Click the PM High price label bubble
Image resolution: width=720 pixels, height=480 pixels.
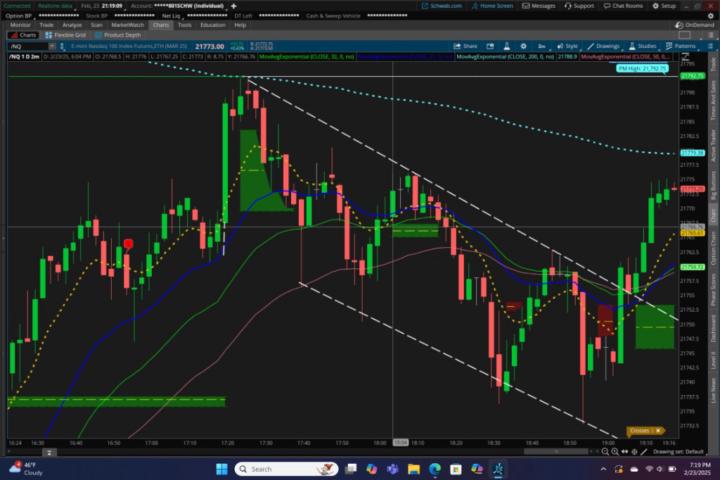pos(642,68)
